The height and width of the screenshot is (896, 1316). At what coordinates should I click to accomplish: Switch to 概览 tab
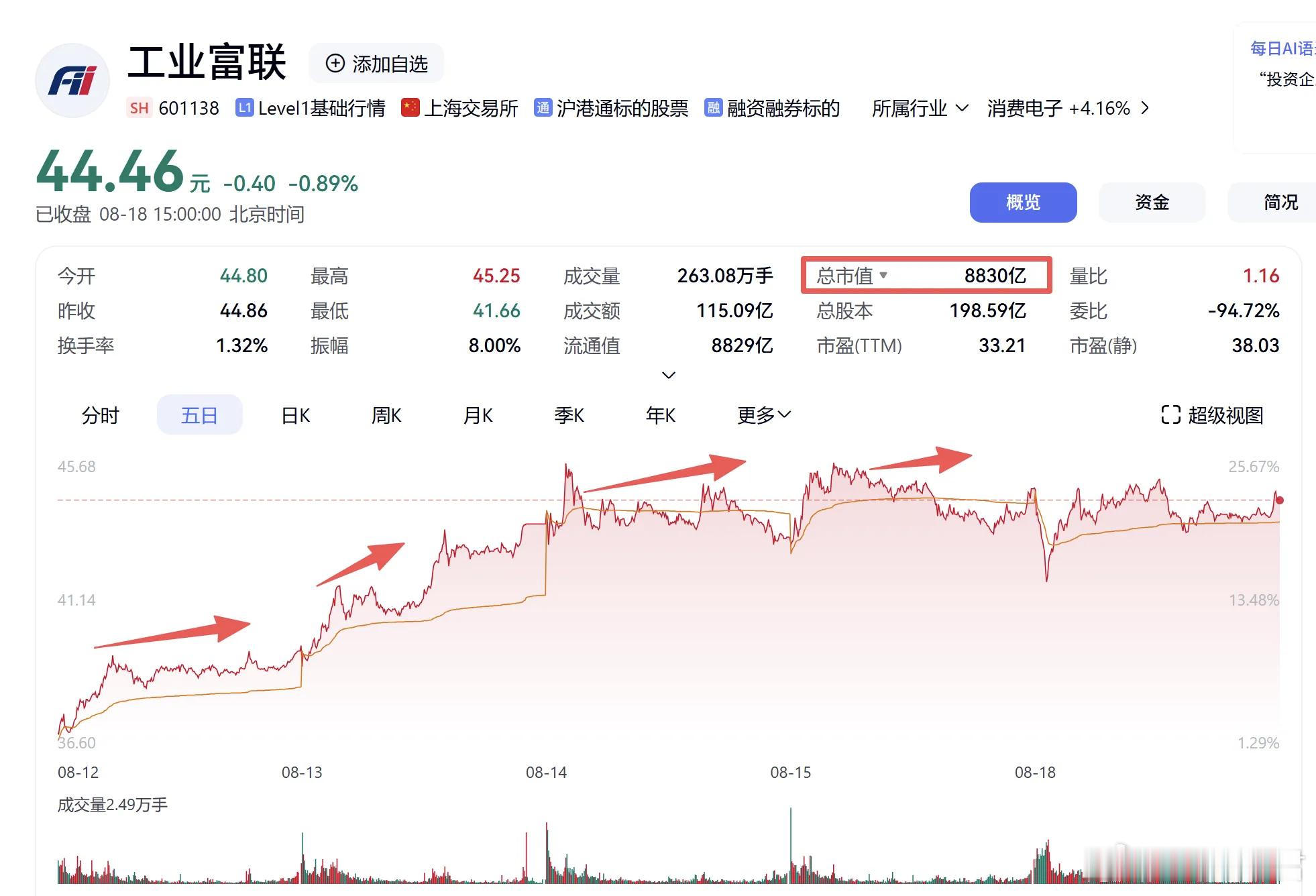pyautogui.click(x=1024, y=202)
